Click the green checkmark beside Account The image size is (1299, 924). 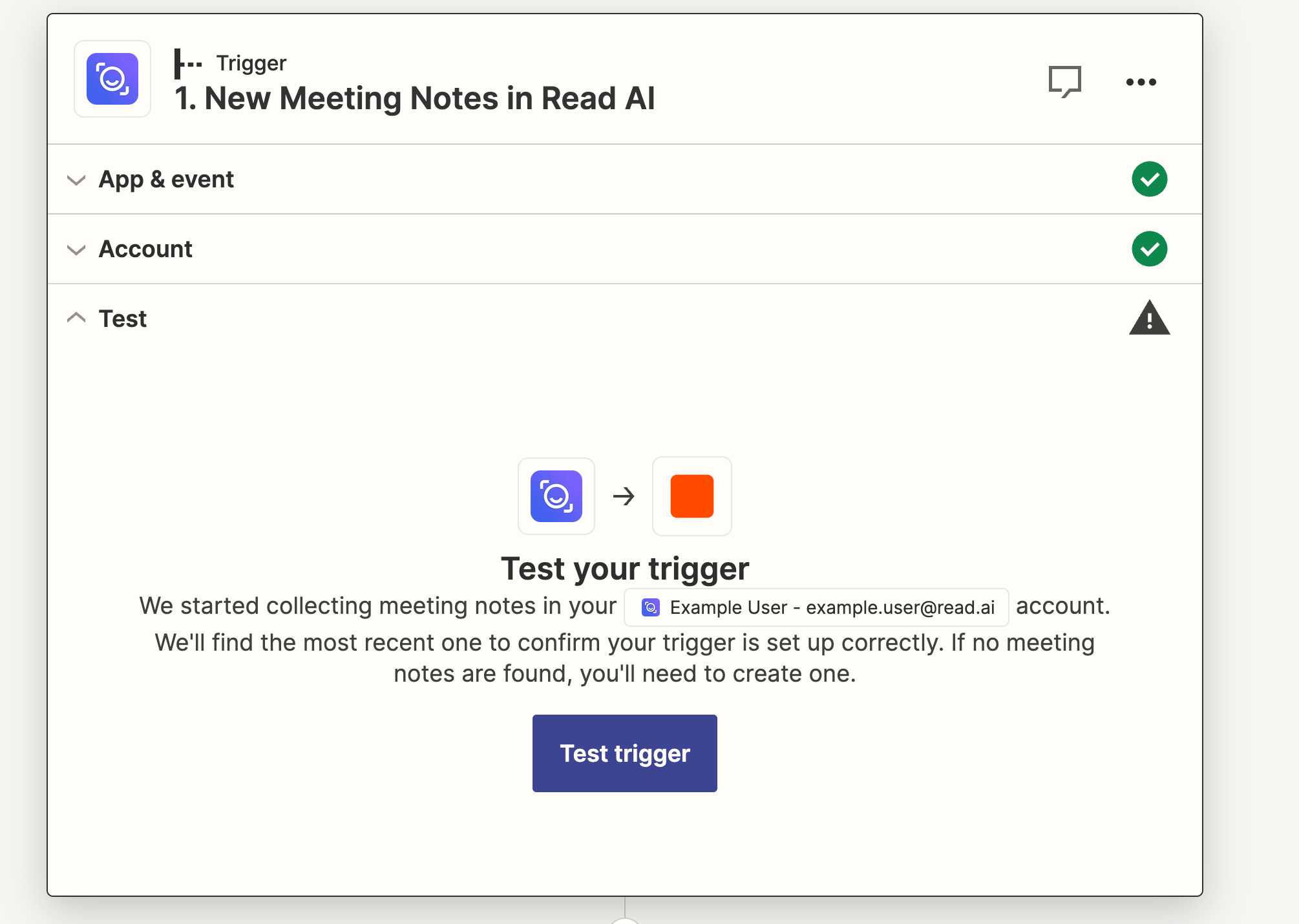(1149, 249)
